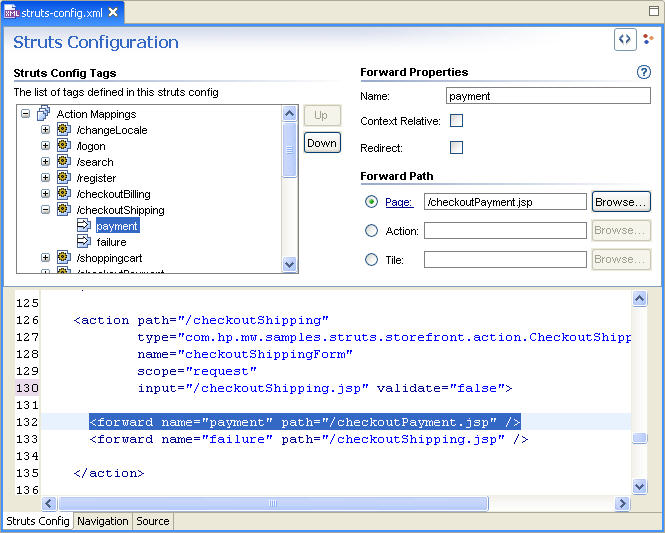This screenshot has width=665, height=533.
Task: Click the source horizontal scrollbar thumb
Action: [273, 503]
